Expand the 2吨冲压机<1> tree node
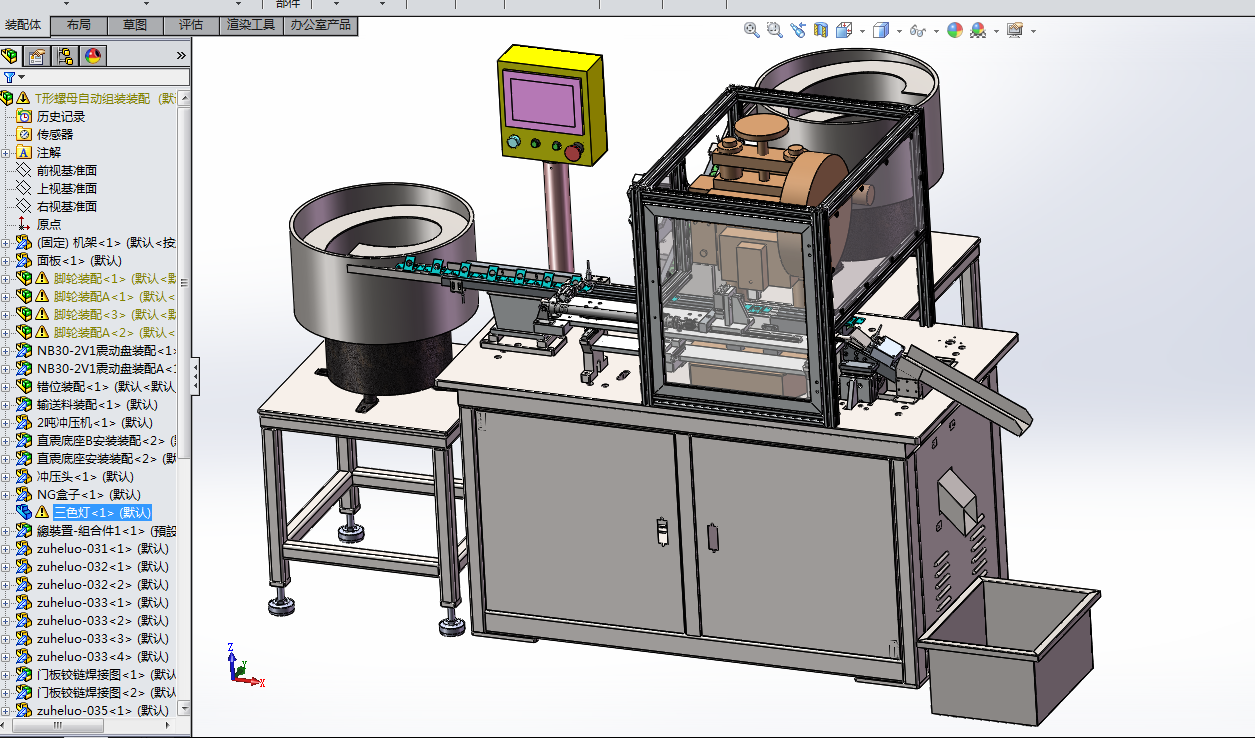The height and width of the screenshot is (738, 1255). pyautogui.click(x=6, y=423)
